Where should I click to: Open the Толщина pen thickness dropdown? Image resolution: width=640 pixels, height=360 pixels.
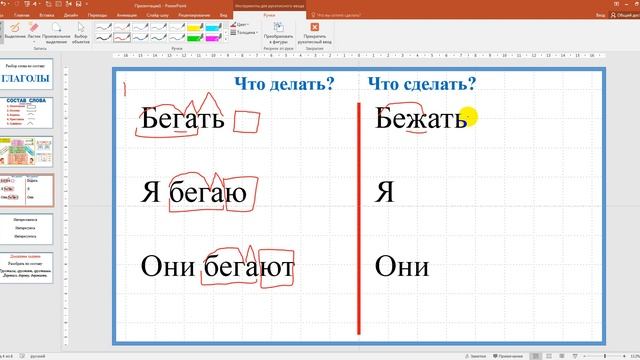coord(244,32)
